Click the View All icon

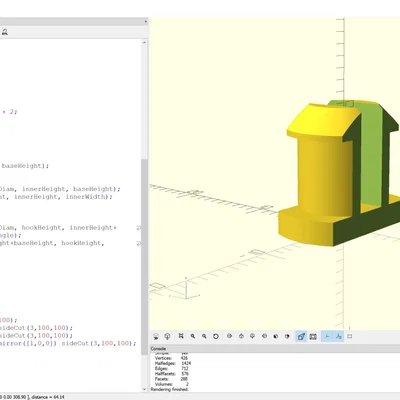click(181, 336)
